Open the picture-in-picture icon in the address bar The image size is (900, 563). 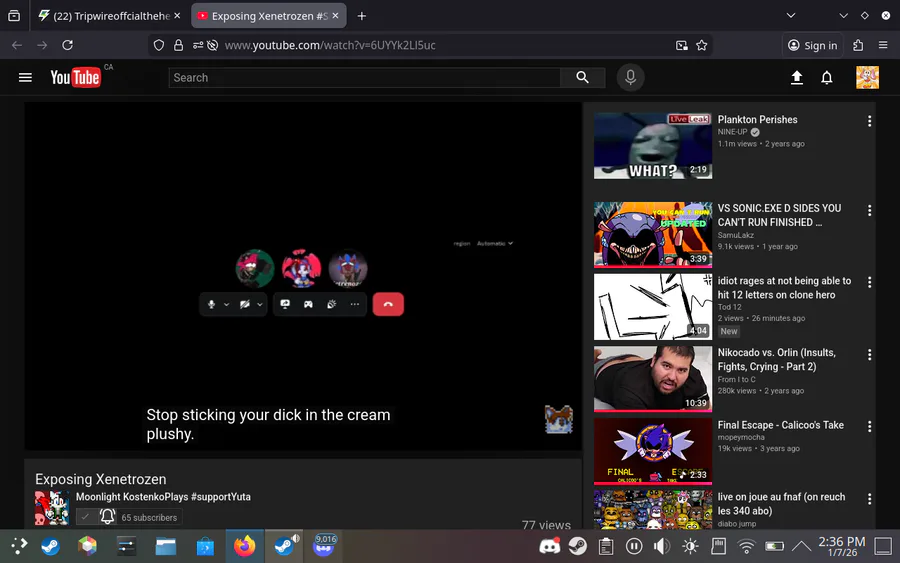[x=681, y=45]
